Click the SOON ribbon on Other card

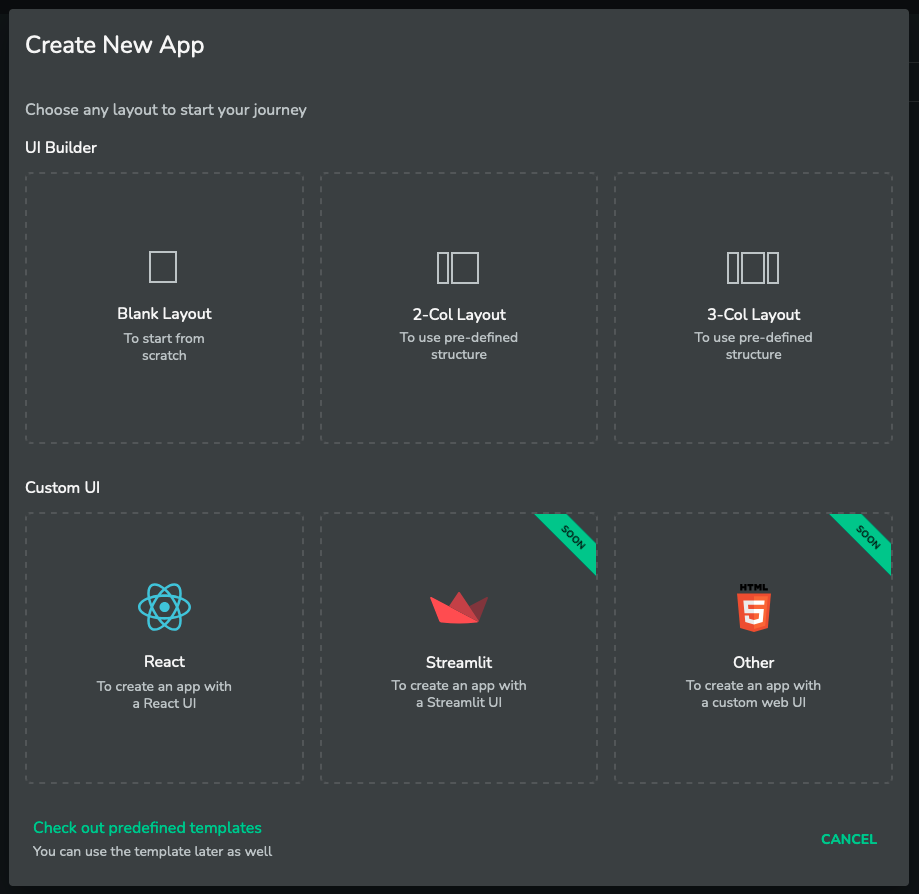coord(866,539)
